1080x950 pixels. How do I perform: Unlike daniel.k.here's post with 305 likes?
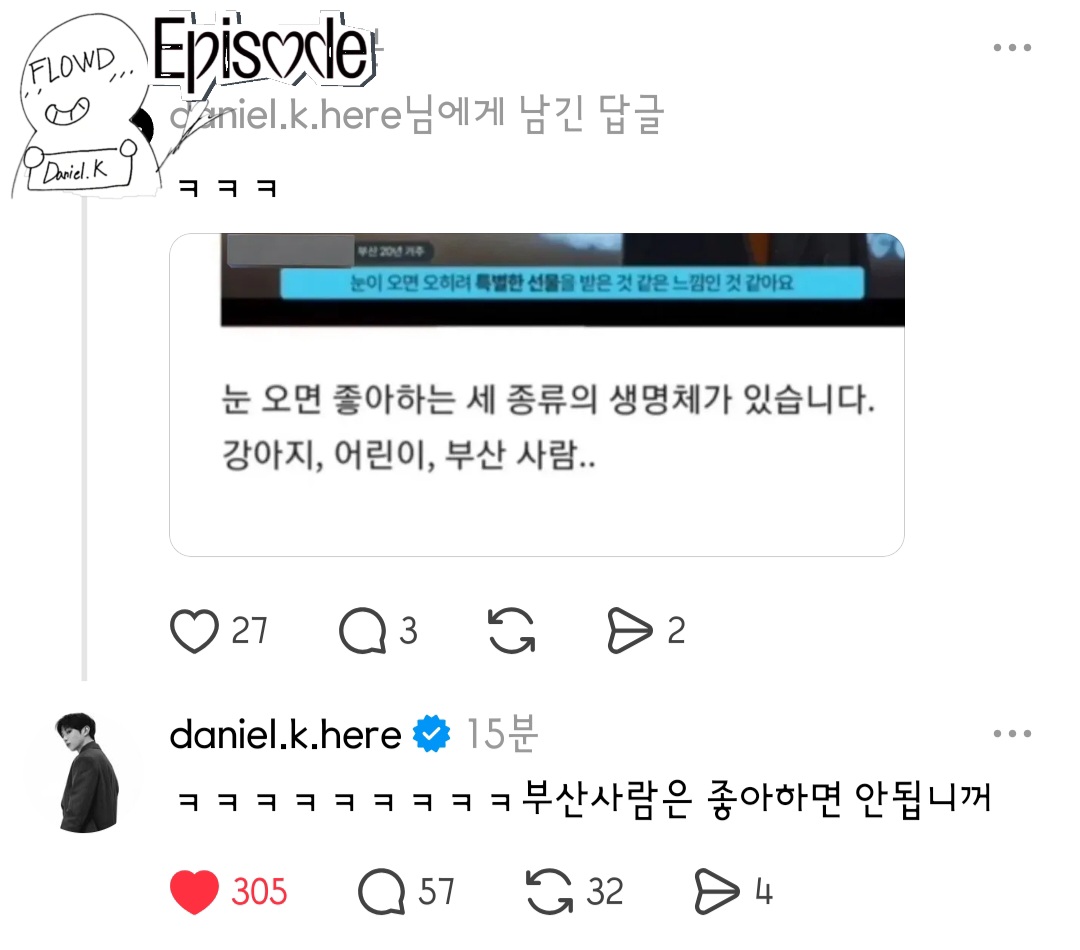(194, 891)
